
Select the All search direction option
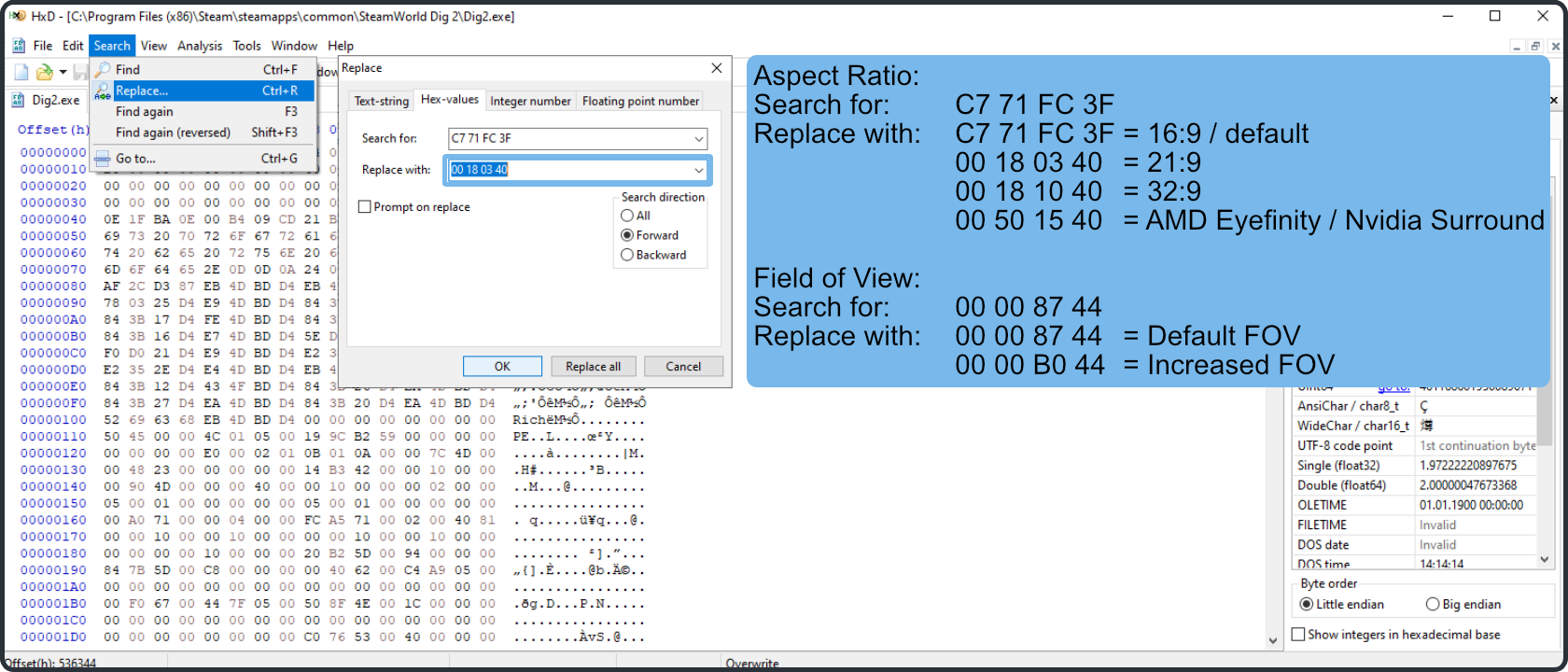coord(627,216)
